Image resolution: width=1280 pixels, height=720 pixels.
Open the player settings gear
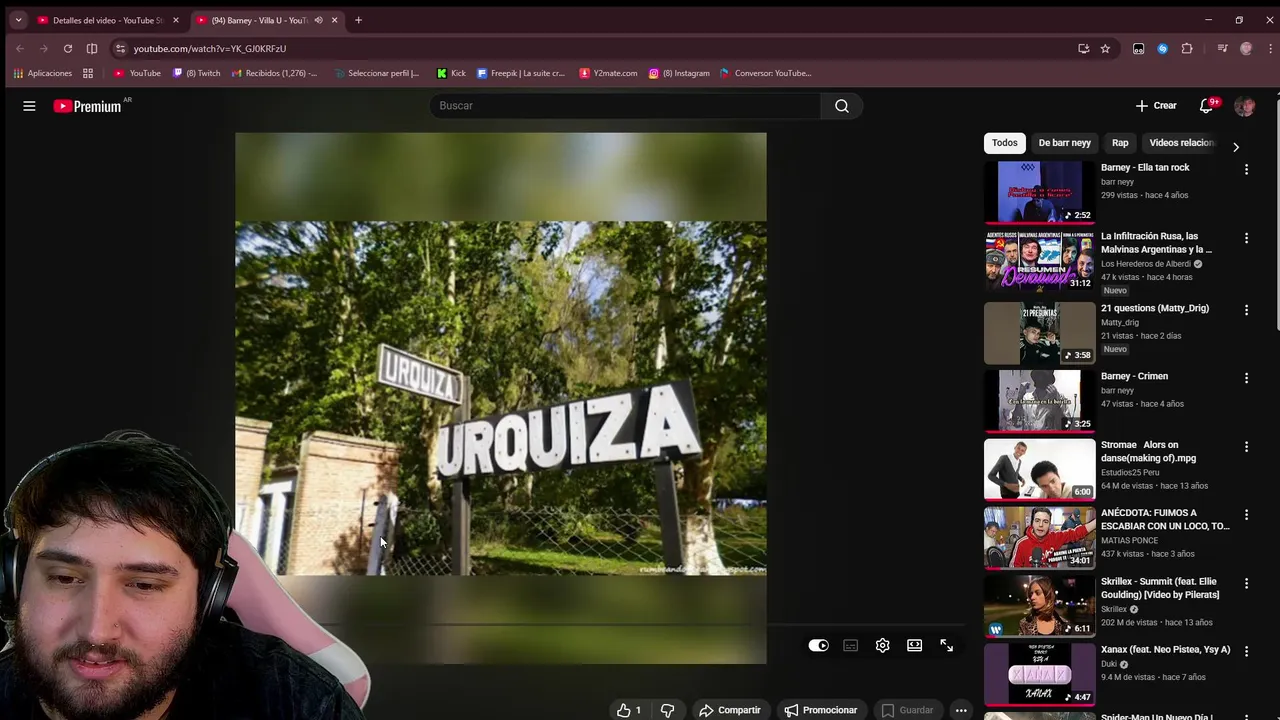coord(882,646)
